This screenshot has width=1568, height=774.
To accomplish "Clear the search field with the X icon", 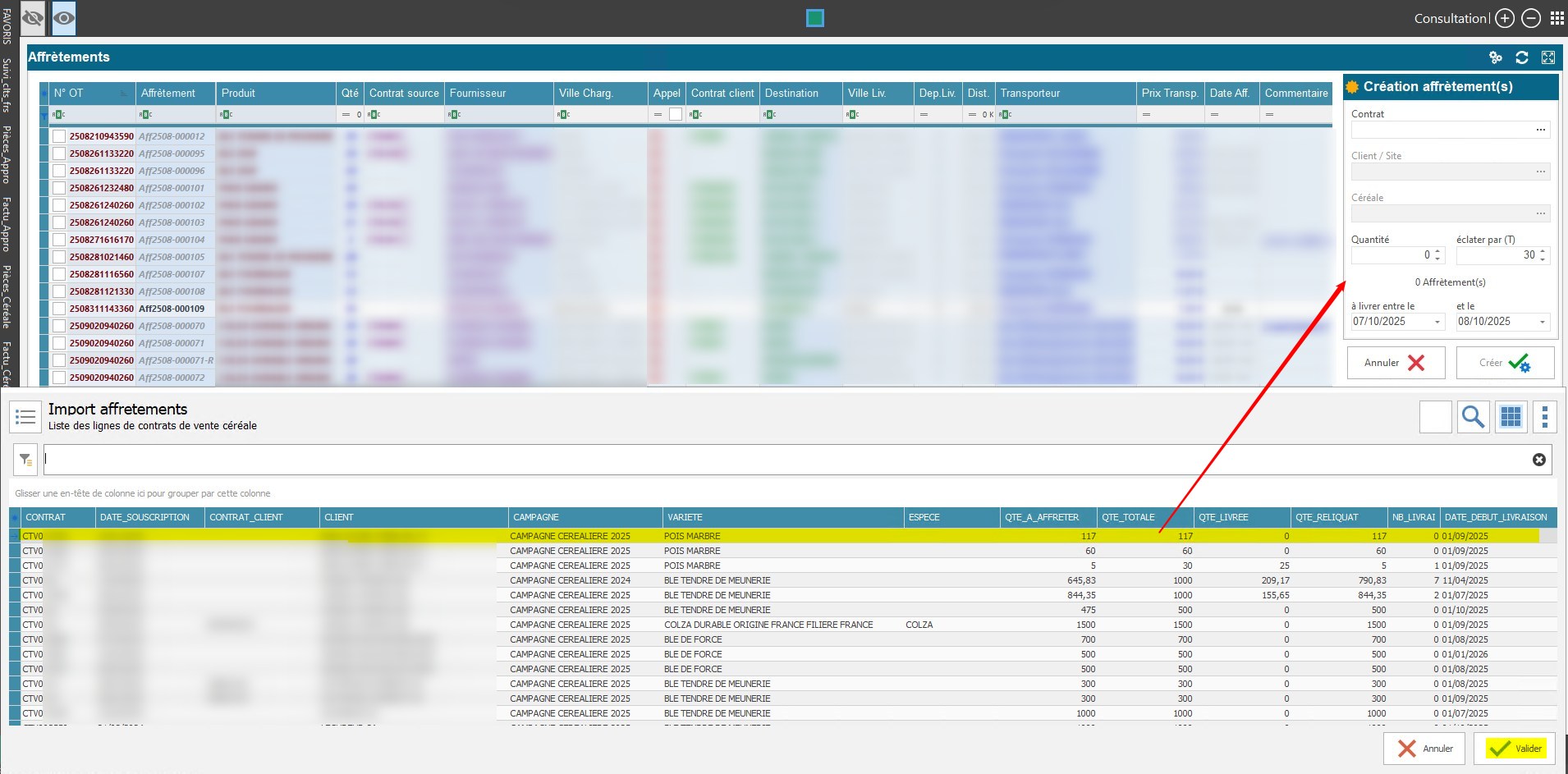I will tap(1538, 460).
